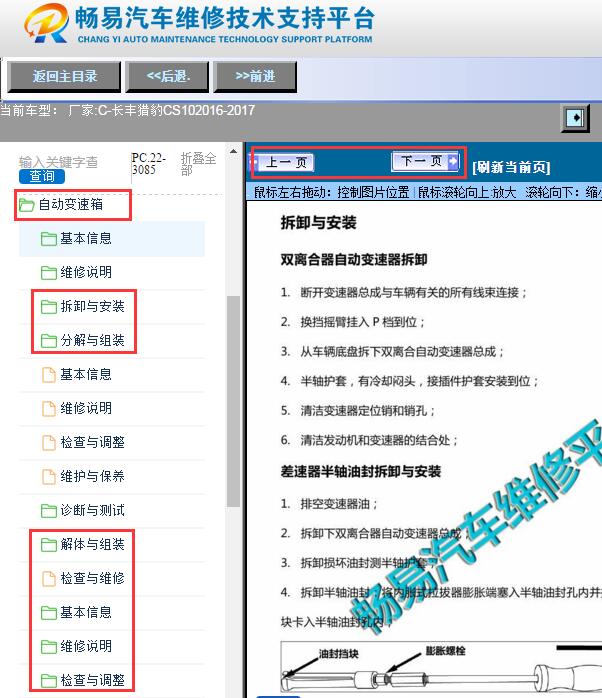This screenshot has width=602, height=698.
Task: Open the 基本信息 item with the document icon
Action: (86, 374)
